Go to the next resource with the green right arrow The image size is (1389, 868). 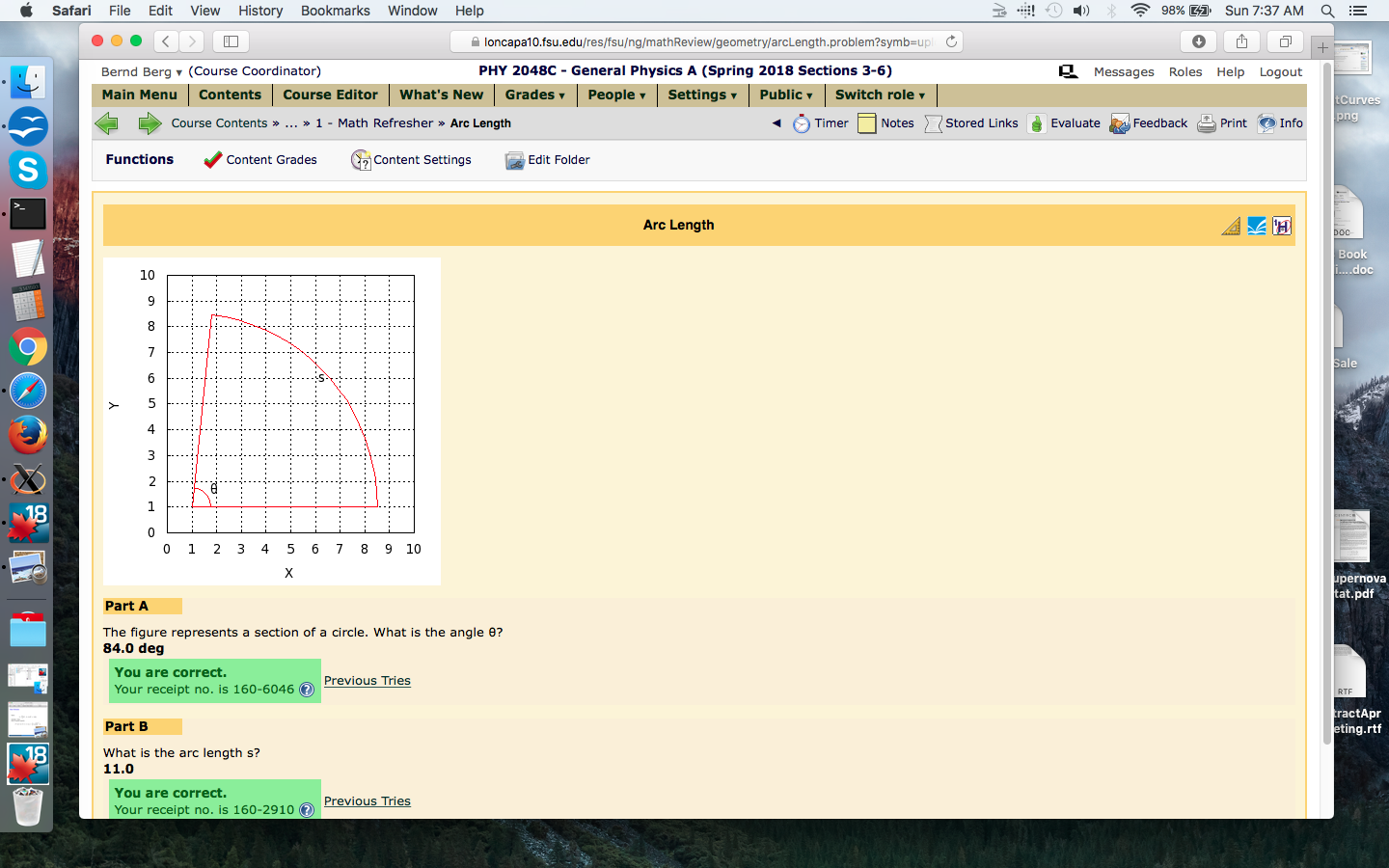click(x=150, y=123)
